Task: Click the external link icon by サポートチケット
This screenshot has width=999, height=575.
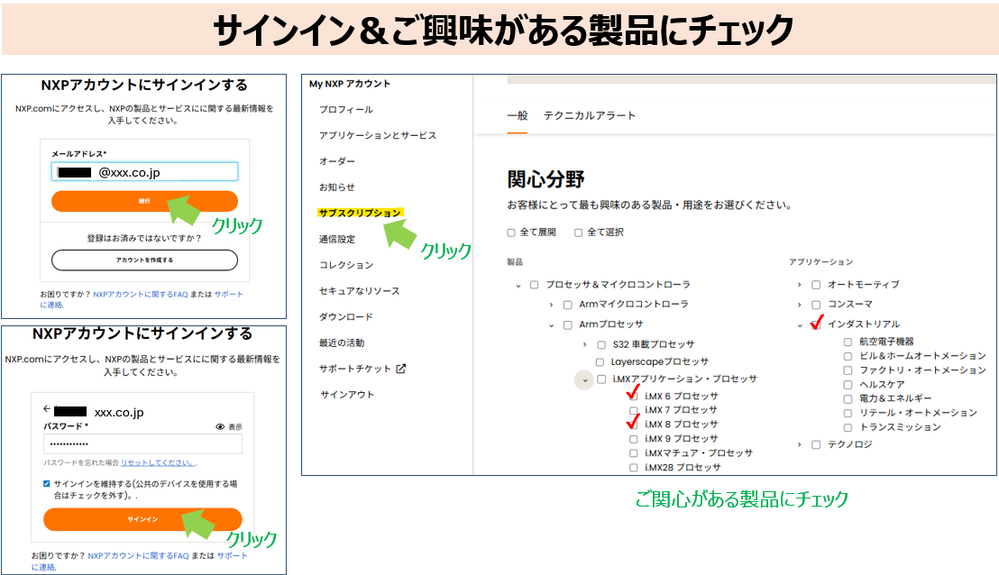Action: [x=401, y=369]
